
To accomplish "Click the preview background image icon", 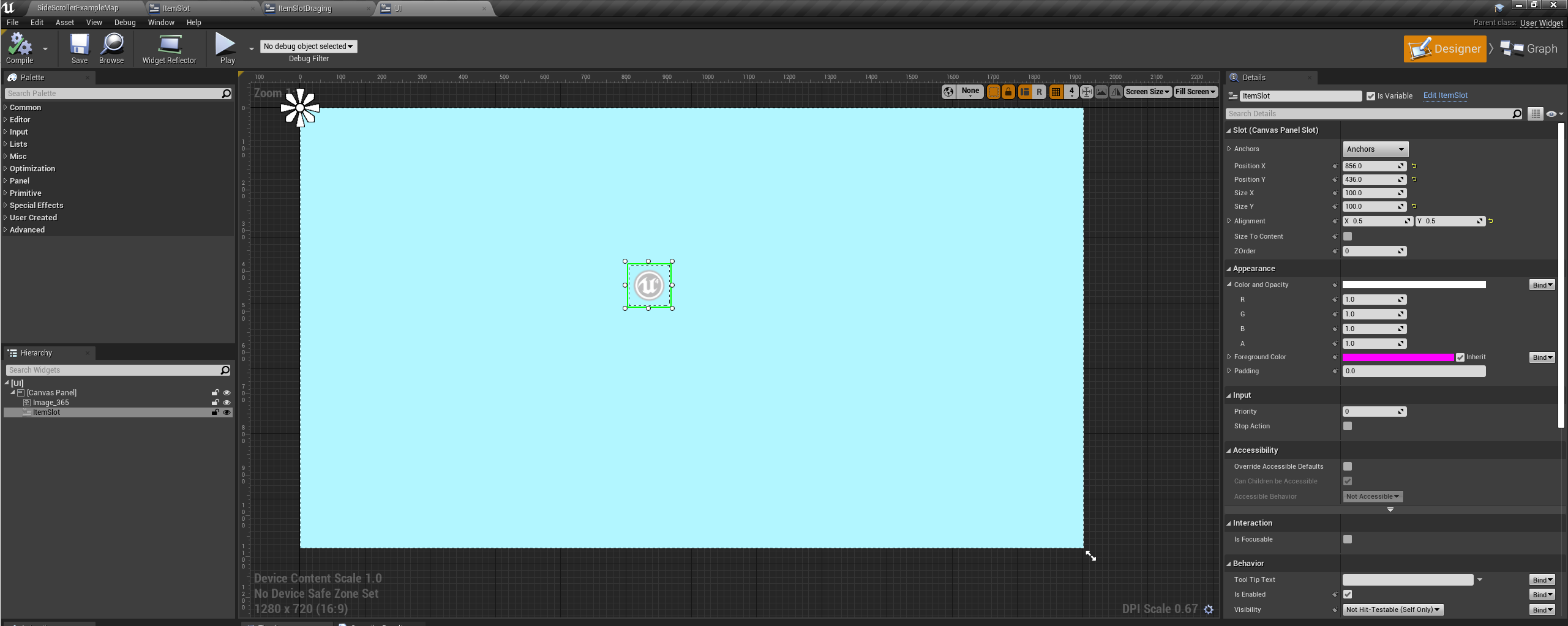I will [1101, 92].
